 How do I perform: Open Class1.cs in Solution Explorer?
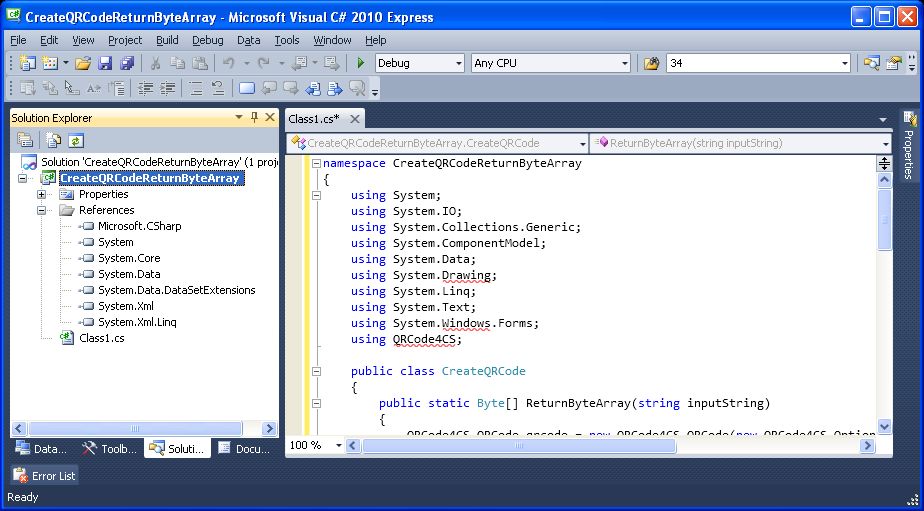[x=101, y=338]
